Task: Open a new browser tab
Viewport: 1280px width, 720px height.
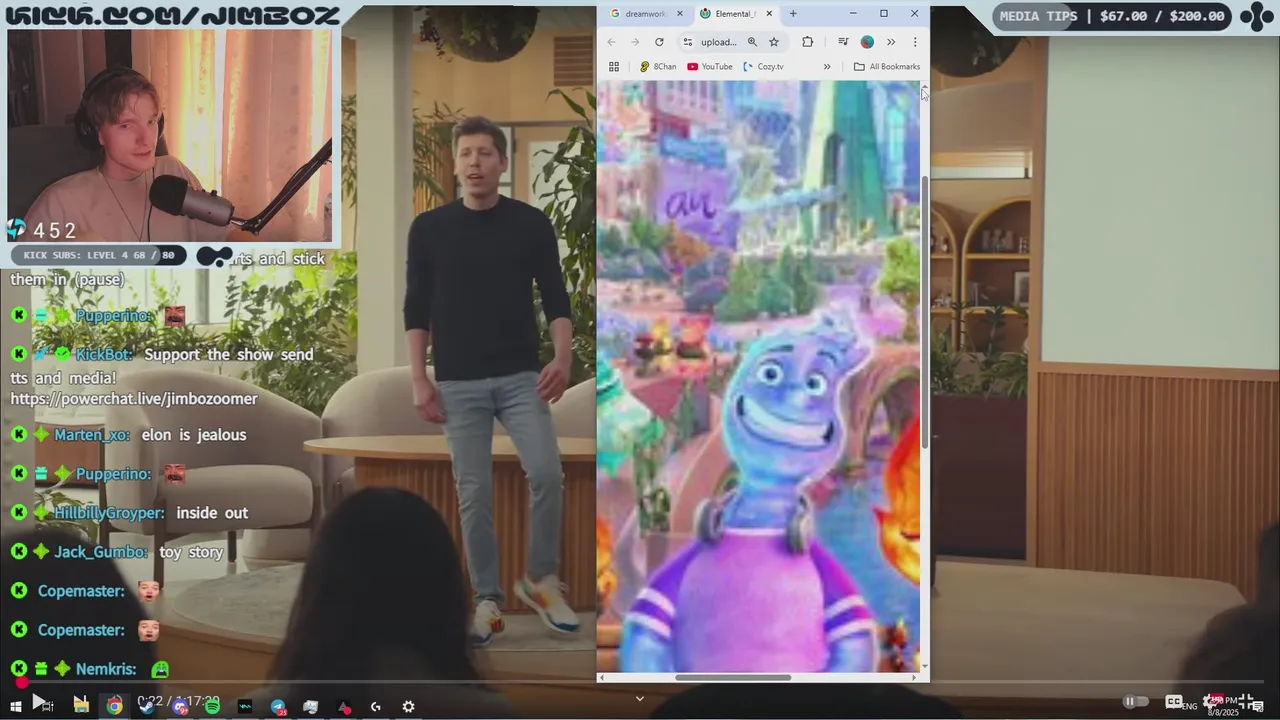Action: (793, 14)
